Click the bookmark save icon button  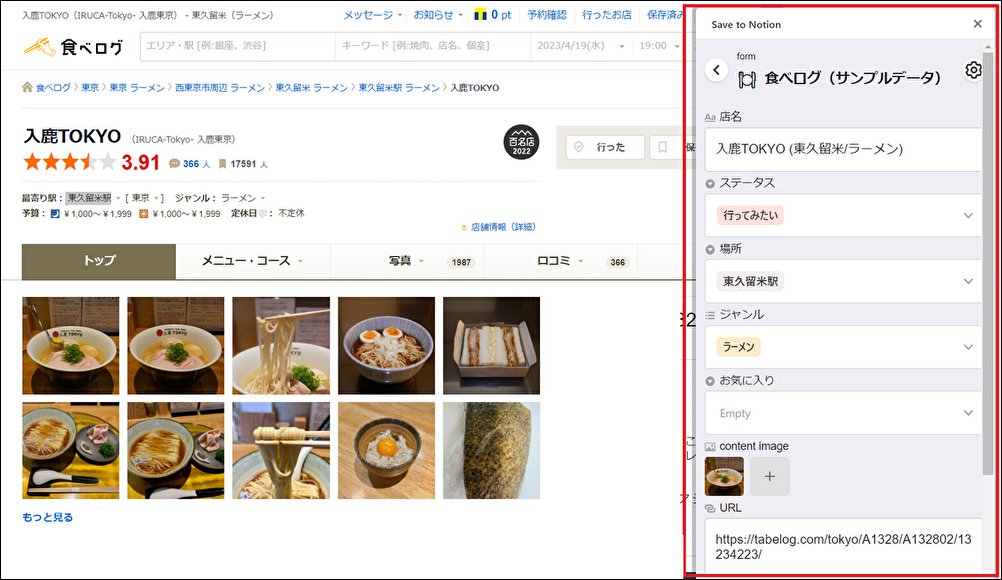coord(663,148)
